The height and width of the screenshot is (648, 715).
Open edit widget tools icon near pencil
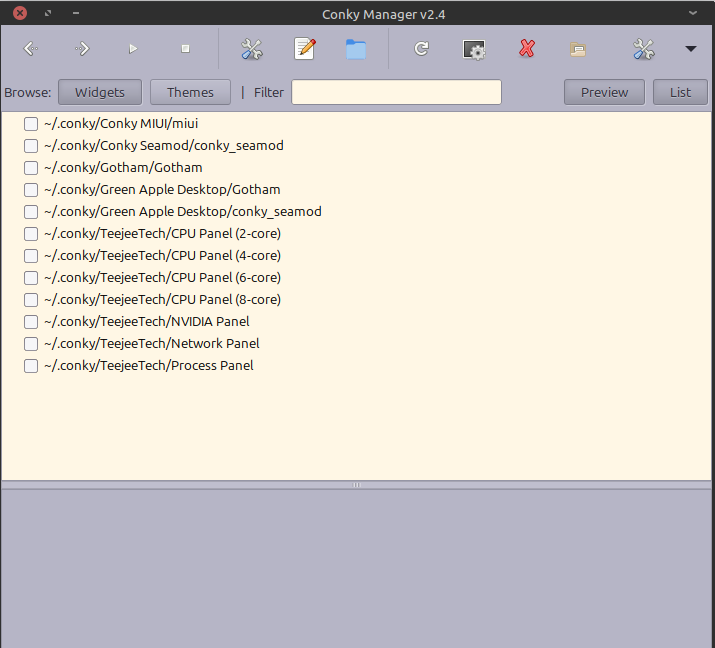[x=251, y=49]
